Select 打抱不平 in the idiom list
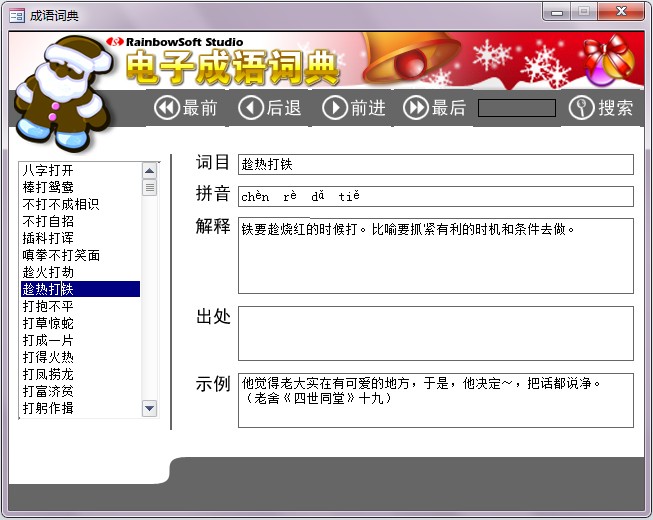Image resolution: width=653 pixels, height=520 pixels. pos(80,306)
